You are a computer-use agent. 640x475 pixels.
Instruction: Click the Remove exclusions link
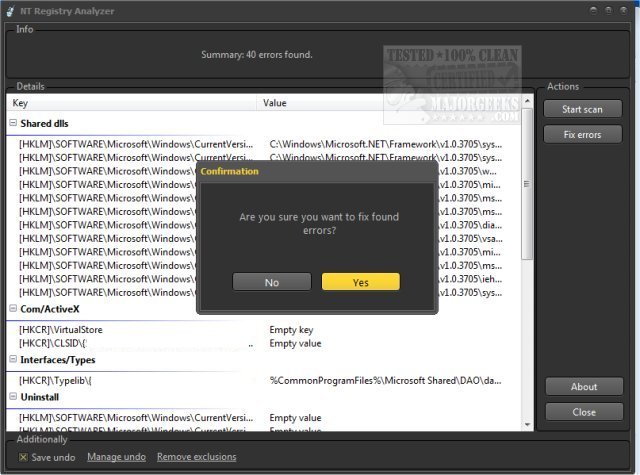click(x=196, y=457)
